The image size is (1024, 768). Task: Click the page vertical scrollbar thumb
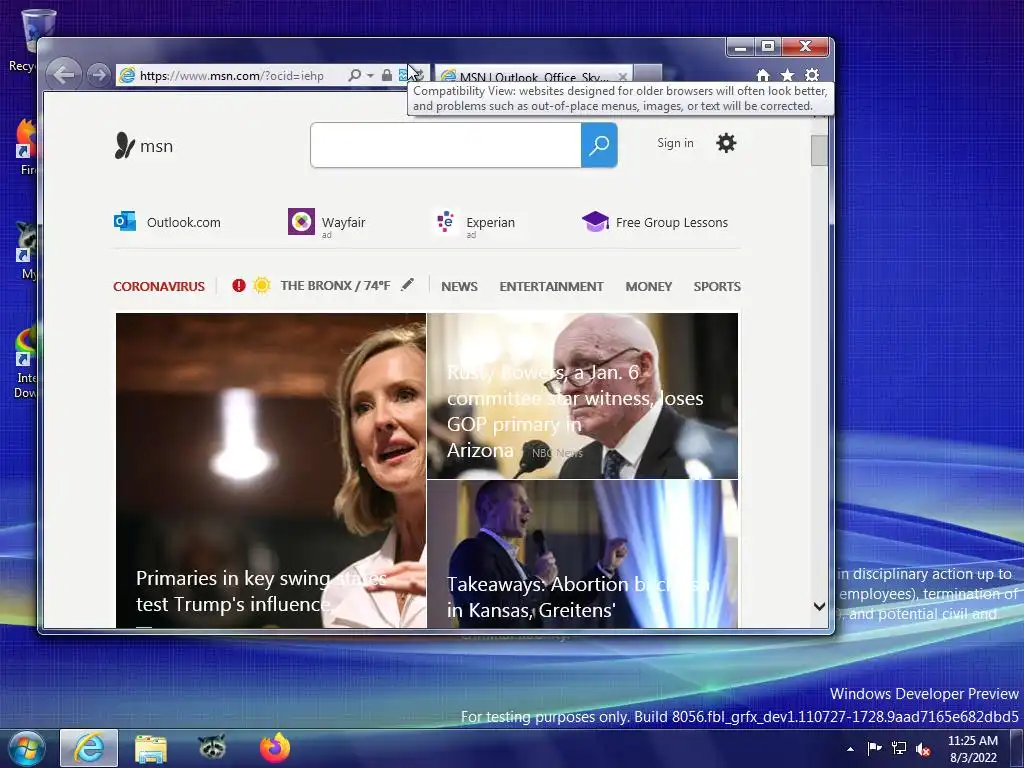click(819, 150)
